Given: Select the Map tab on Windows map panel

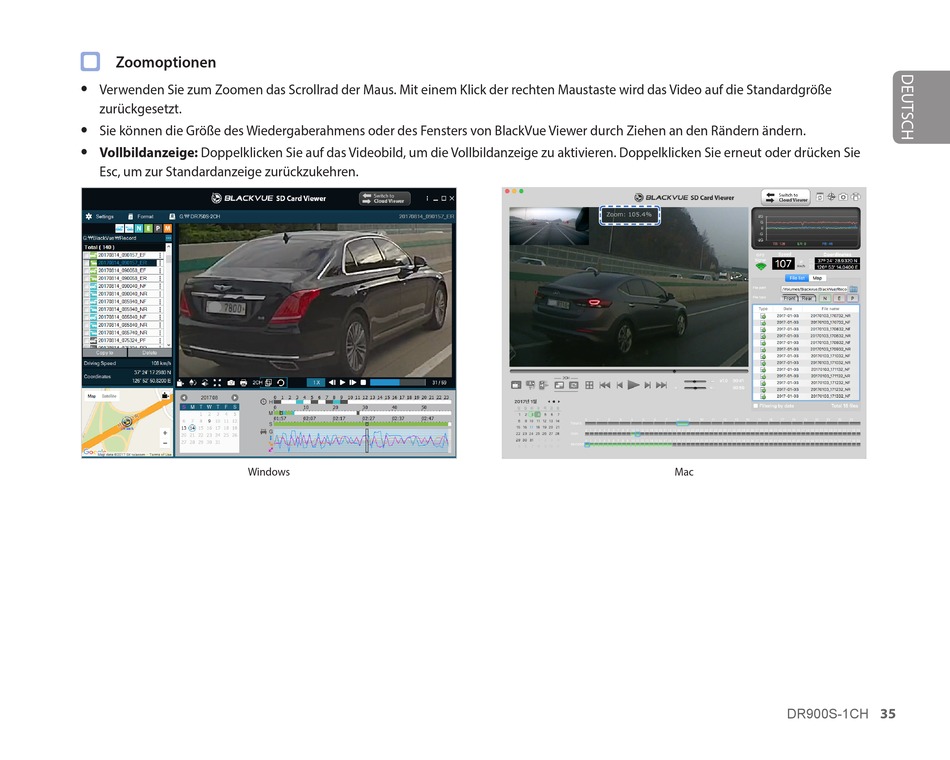Looking at the screenshot, I should click(91, 396).
